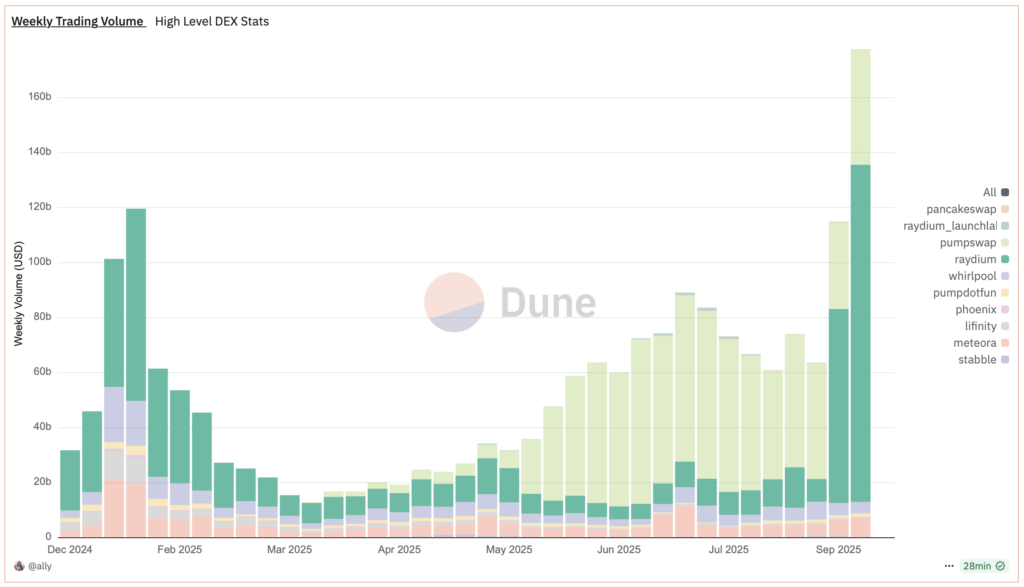Toggle the pancakeswap series in the legend
Viewport: 1024px width, 587px height.
961,210
